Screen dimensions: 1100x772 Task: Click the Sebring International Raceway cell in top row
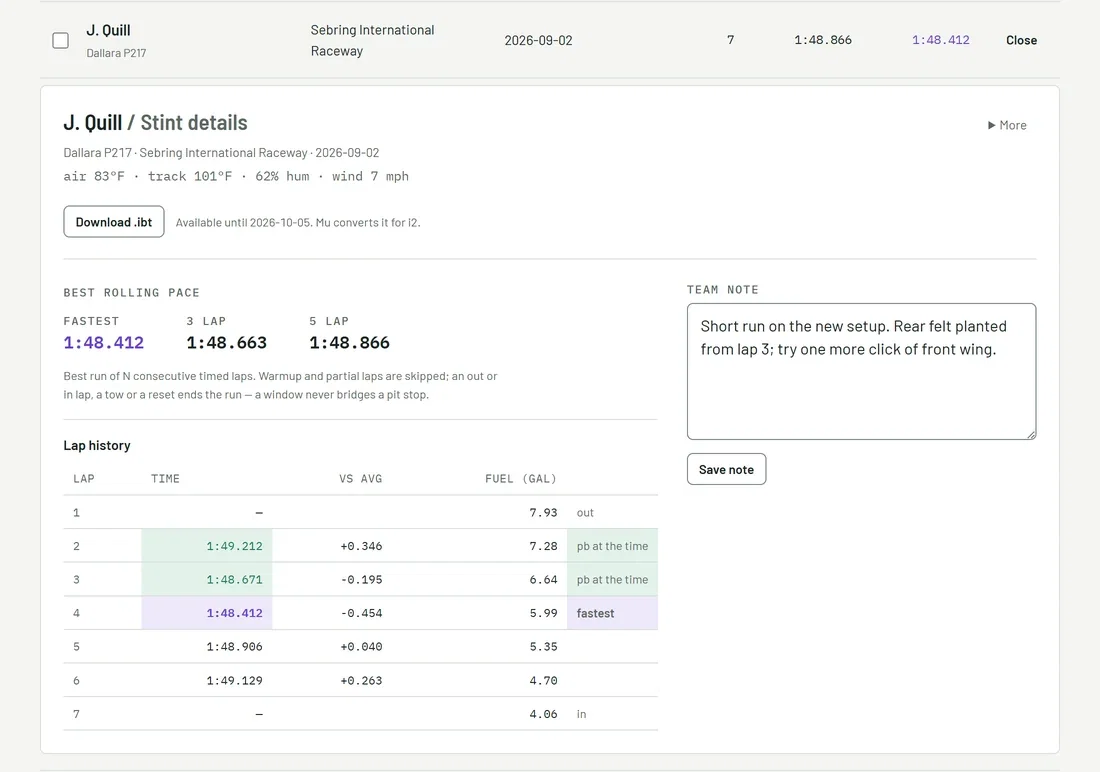373,41
